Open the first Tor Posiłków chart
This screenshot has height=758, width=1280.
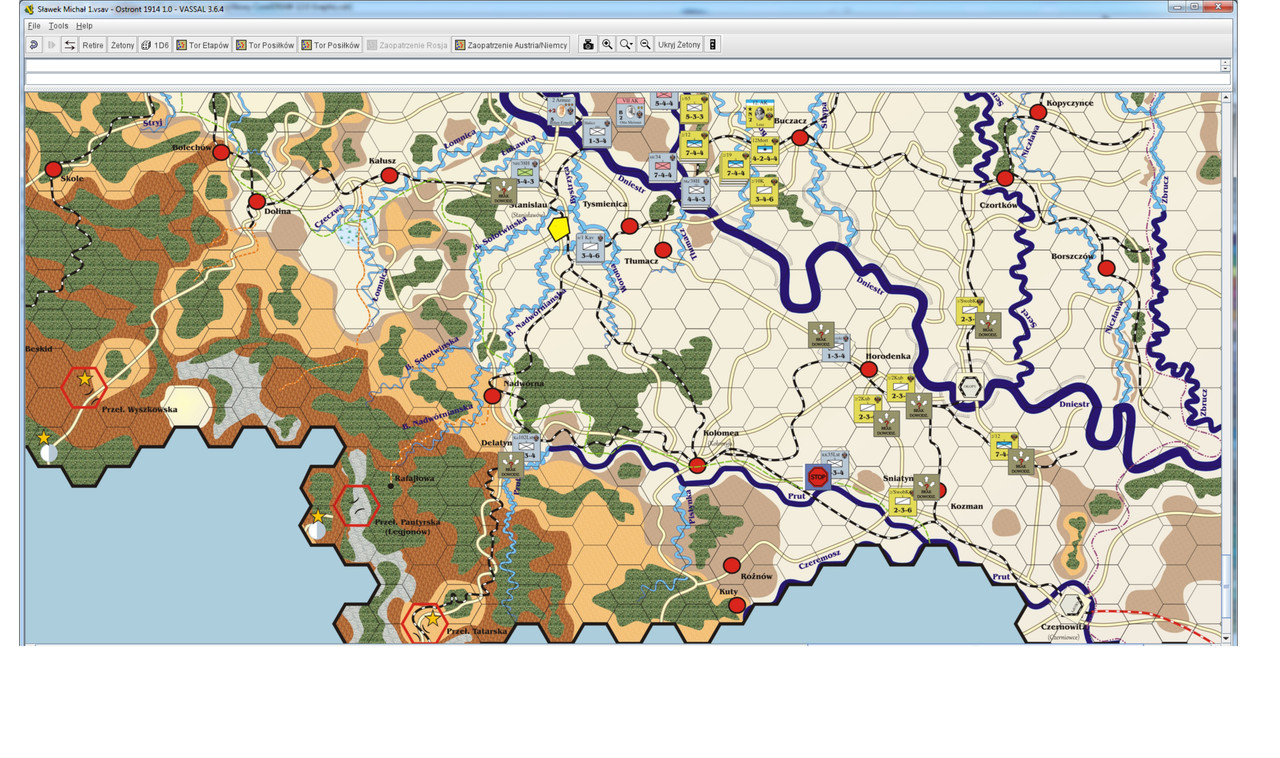coord(265,45)
